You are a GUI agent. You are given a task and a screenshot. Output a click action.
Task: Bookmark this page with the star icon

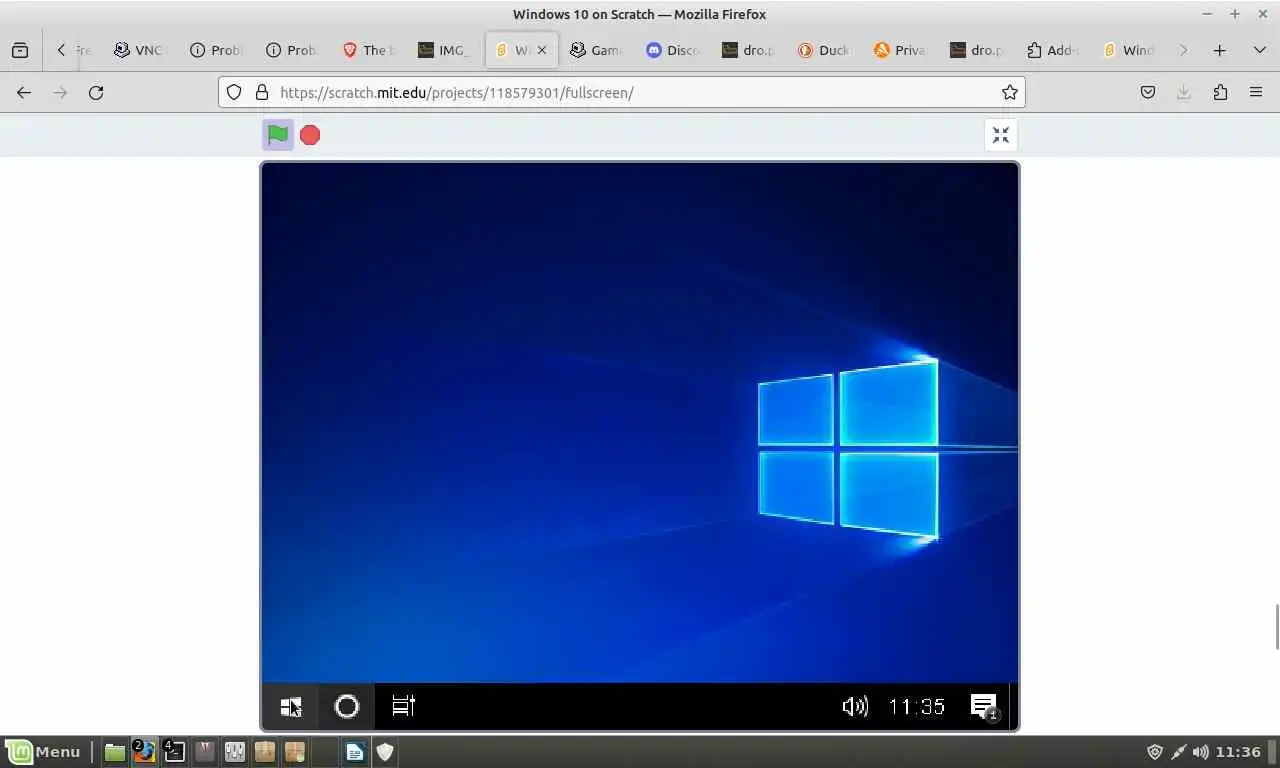pyautogui.click(x=1010, y=92)
